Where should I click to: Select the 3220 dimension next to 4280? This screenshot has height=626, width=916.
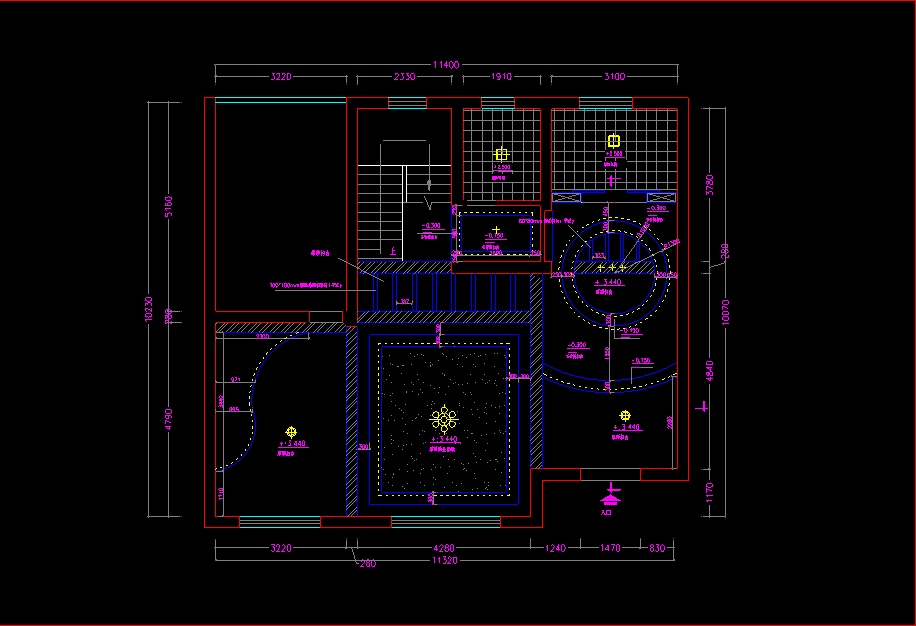coord(281,548)
